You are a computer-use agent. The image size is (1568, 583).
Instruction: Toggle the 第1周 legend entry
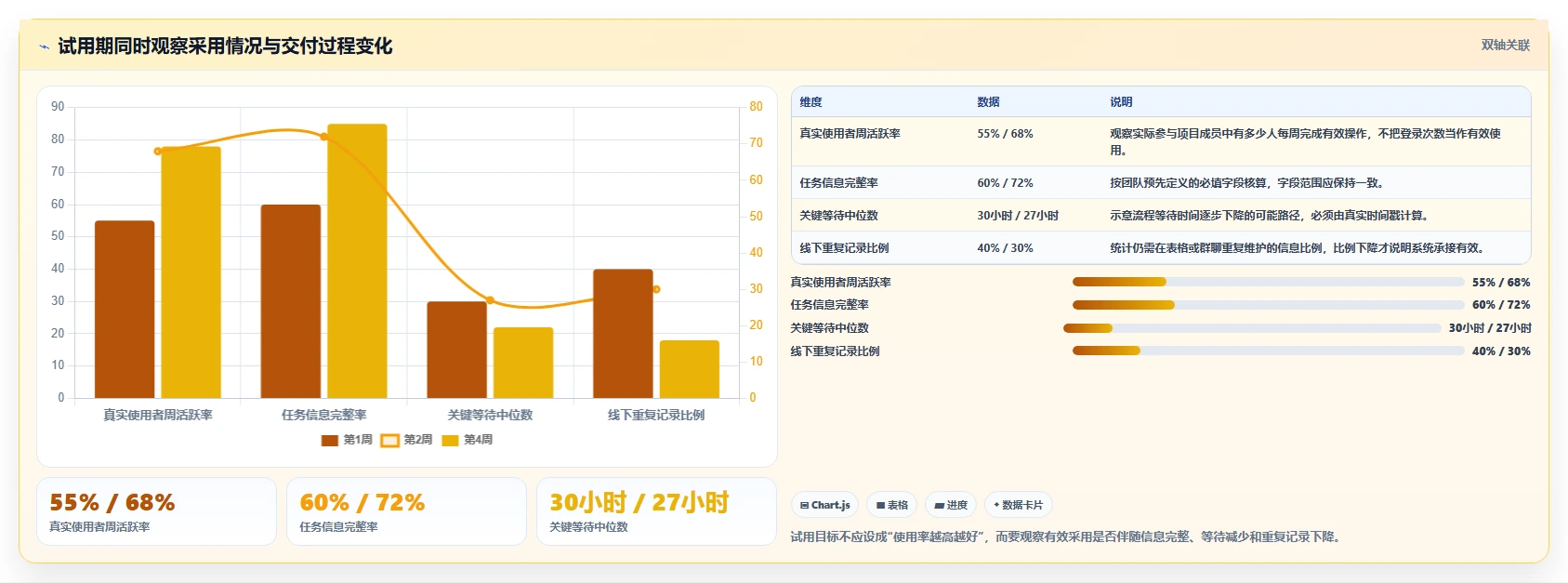coord(347,440)
